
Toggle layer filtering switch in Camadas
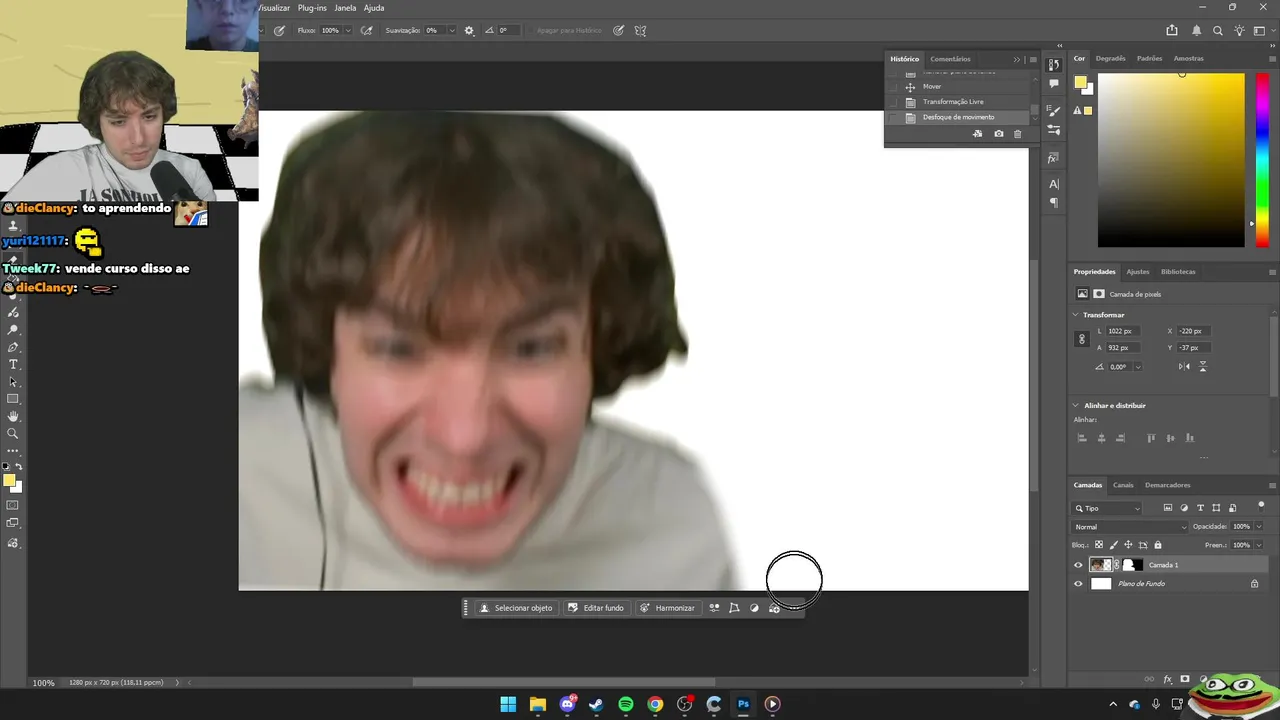click(1261, 506)
